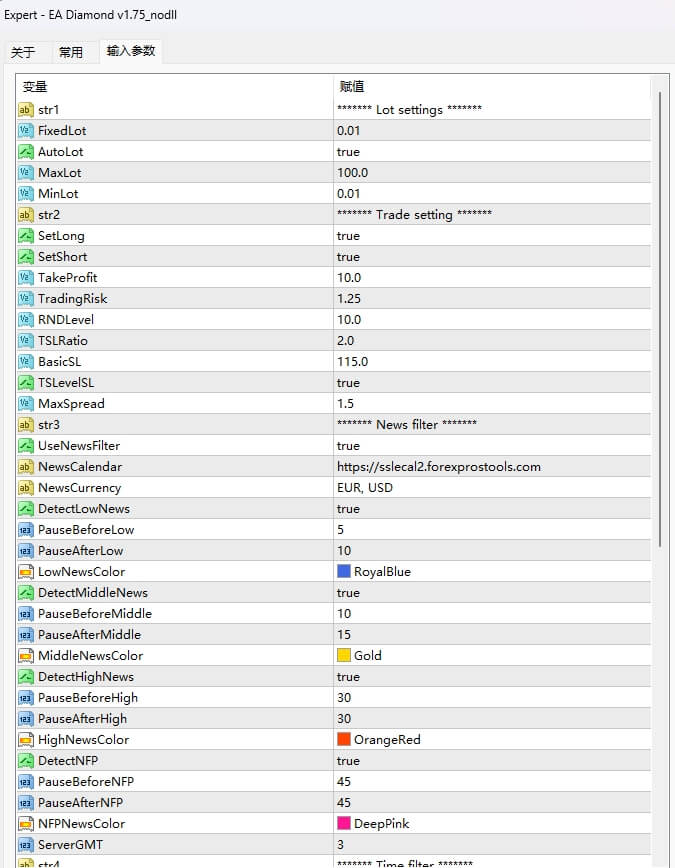Click the integer icon beside ServerGMT
Viewport: 675px width, 868px height.
point(26,844)
